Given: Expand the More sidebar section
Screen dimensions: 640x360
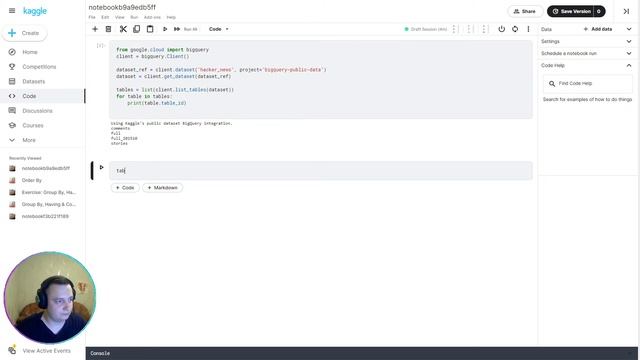Looking at the screenshot, I should tap(29, 140).
